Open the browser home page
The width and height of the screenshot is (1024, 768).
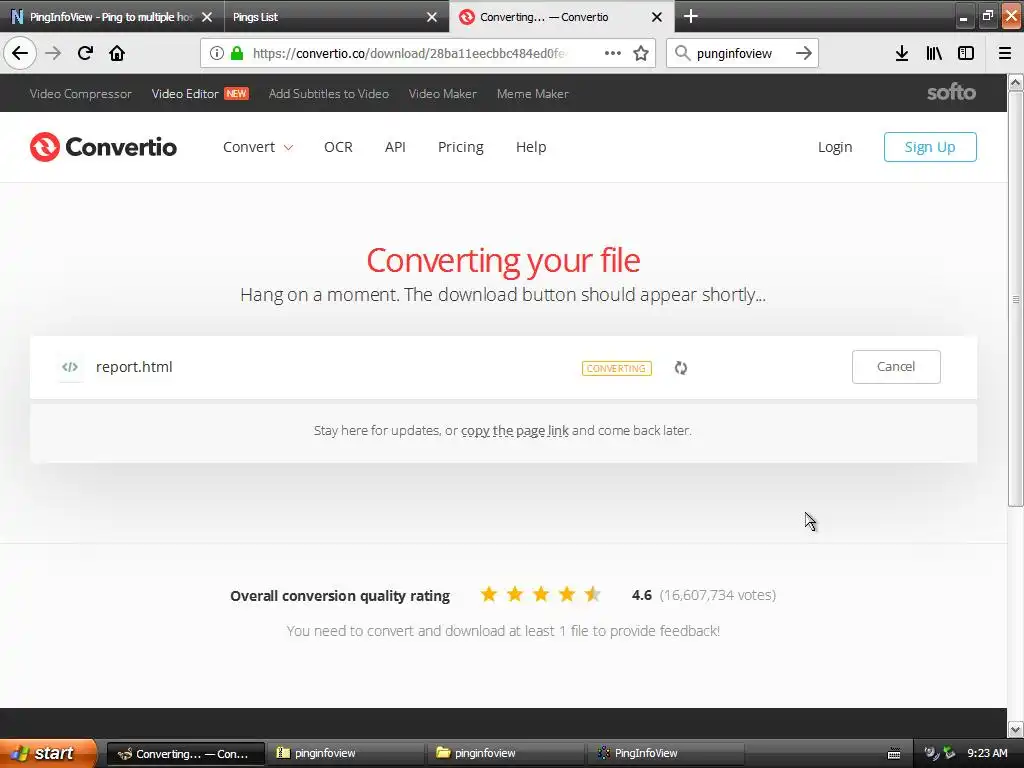pos(117,53)
